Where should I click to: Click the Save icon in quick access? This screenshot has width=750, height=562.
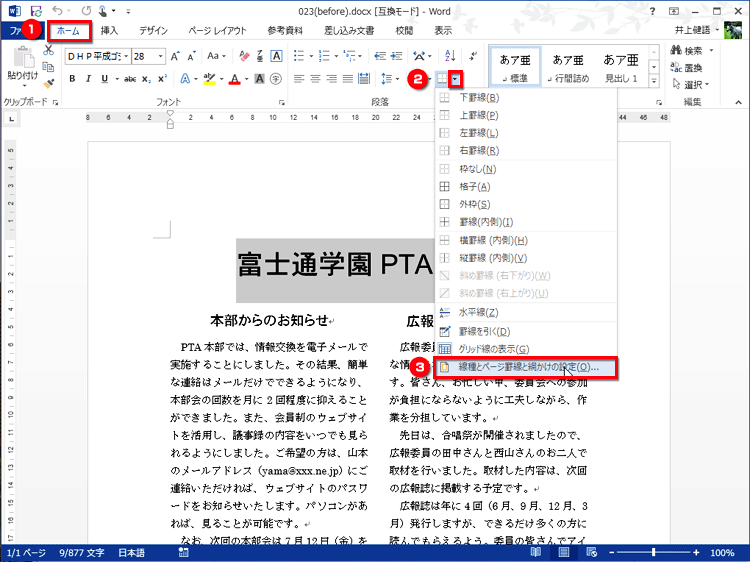coord(36,11)
